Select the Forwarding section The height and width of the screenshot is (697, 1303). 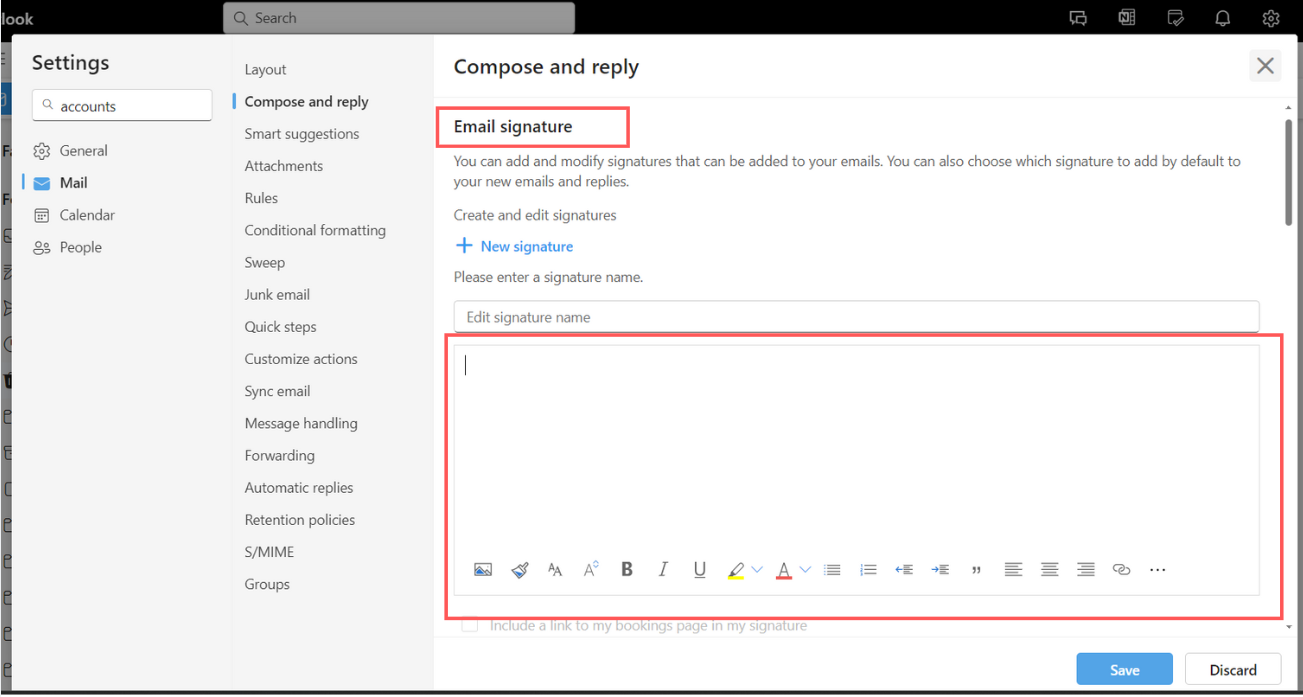coord(279,455)
